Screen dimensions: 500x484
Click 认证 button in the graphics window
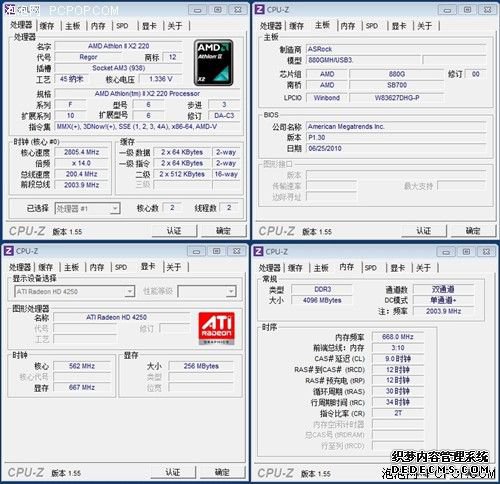[x=173, y=472]
